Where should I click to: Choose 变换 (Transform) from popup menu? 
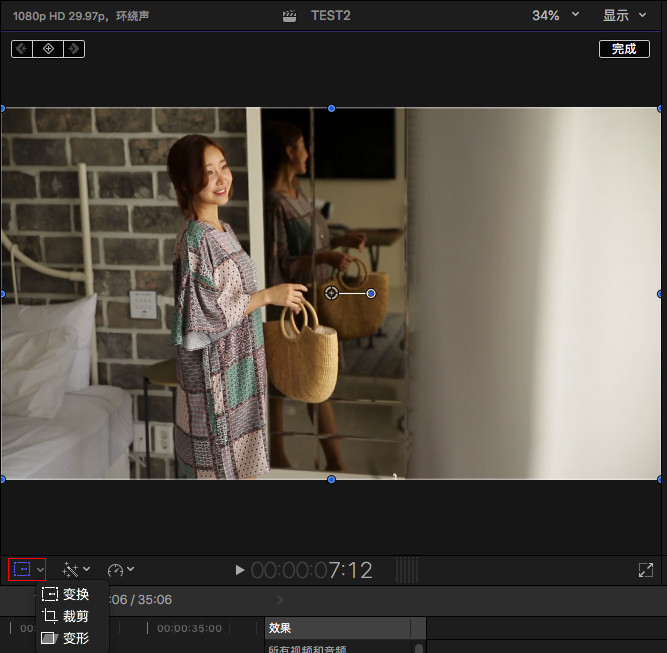pos(66,594)
